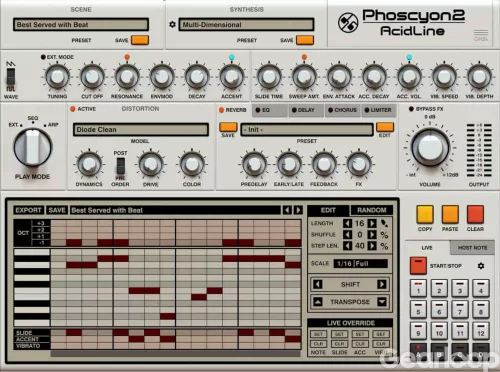The image size is (500, 372).
Task: Select the LIVE tab
Action: pos(427,248)
